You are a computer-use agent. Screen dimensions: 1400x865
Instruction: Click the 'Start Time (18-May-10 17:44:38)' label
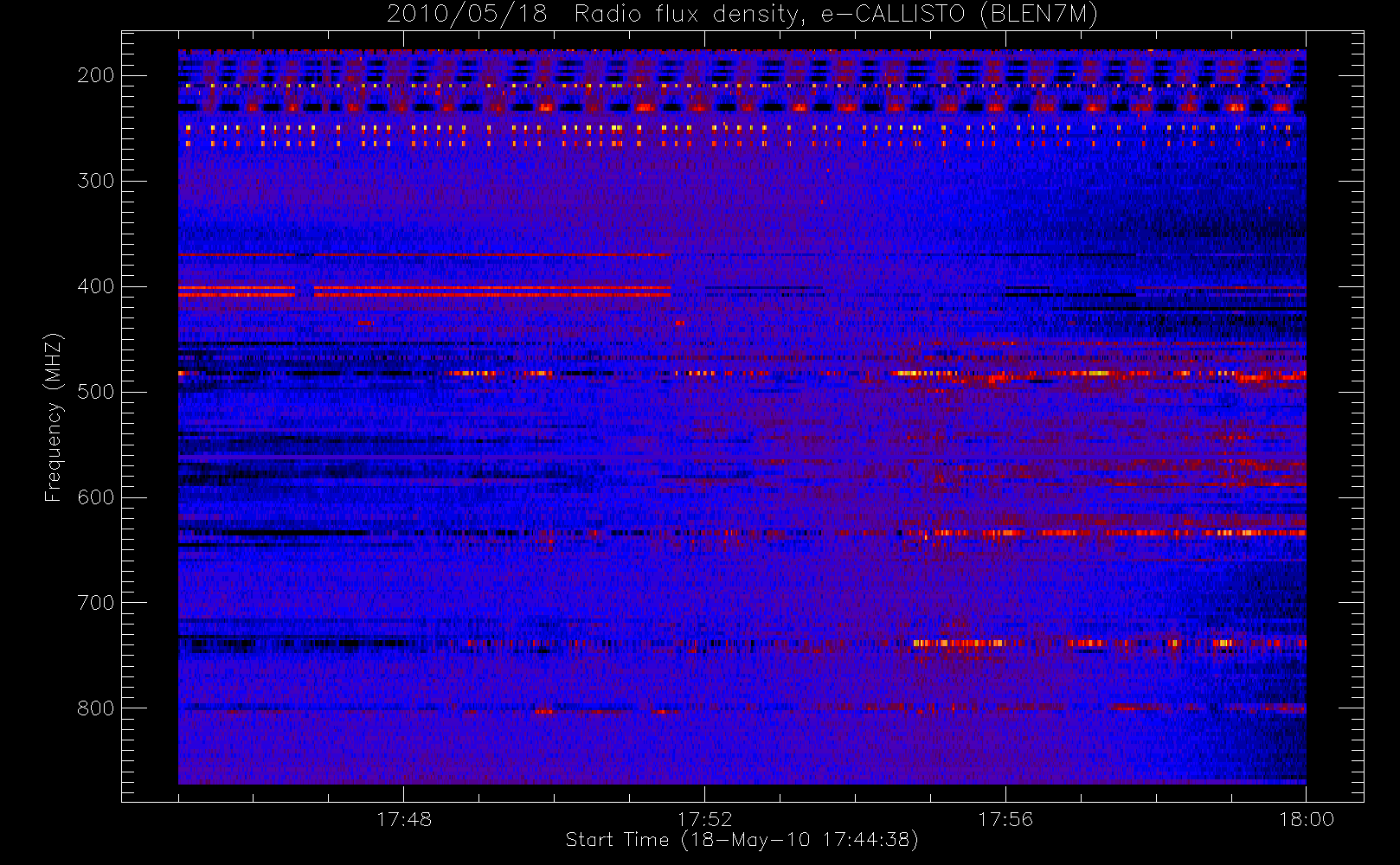click(x=742, y=840)
